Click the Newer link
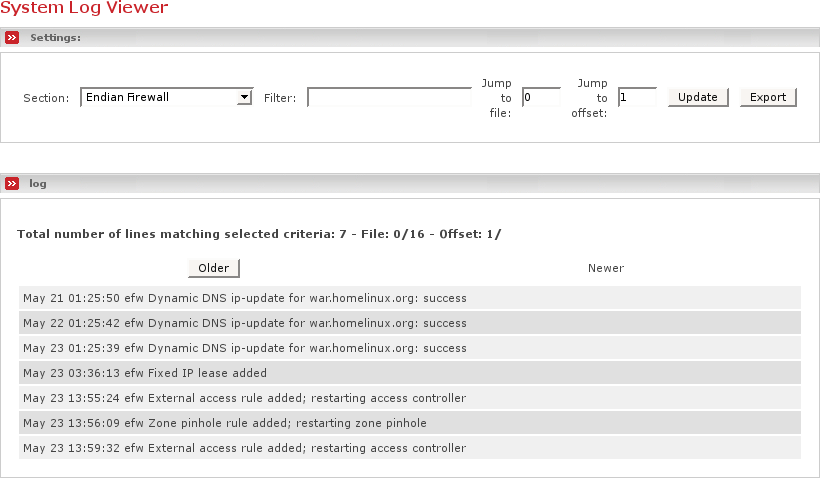The image size is (820, 478). (606, 268)
